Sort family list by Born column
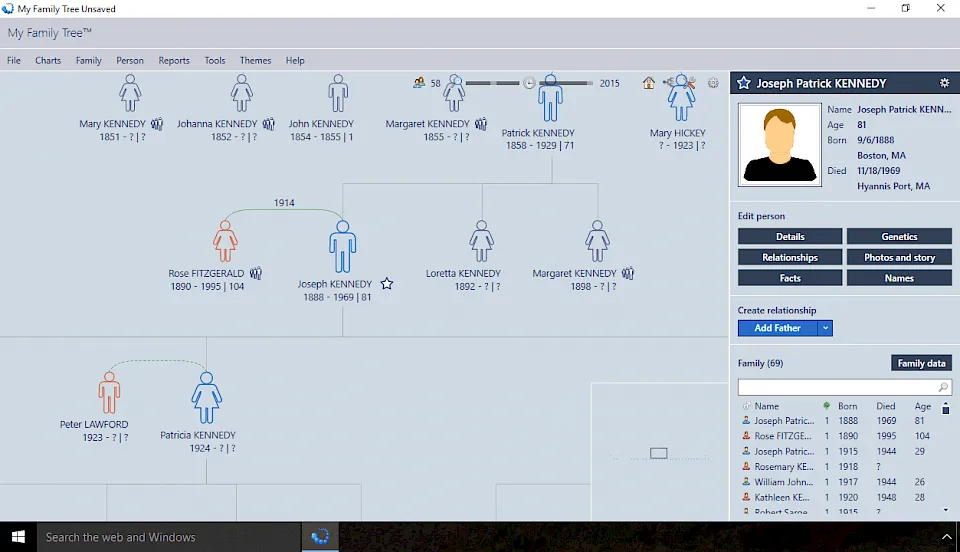Image resolution: width=960 pixels, height=552 pixels. click(x=847, y=406)
